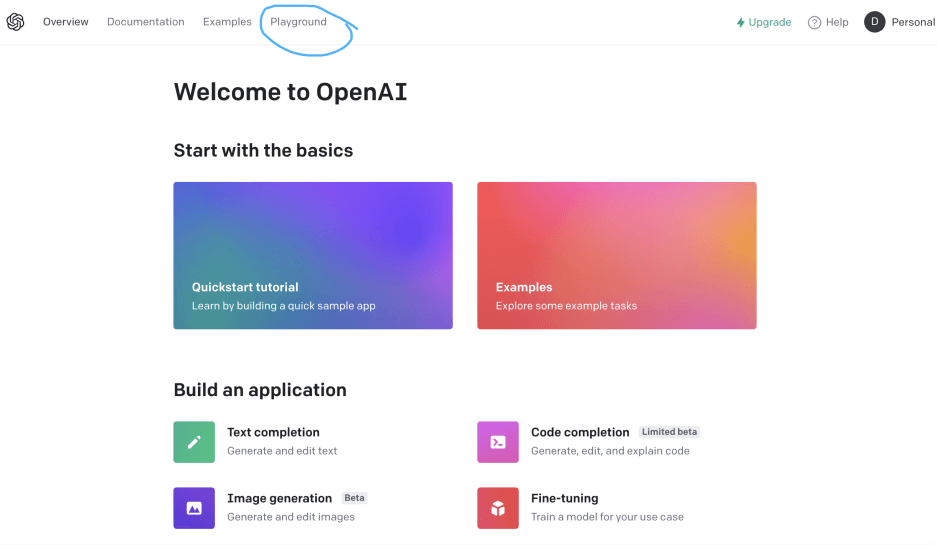Open the Documentation nav item

click(x=145, y=22)
